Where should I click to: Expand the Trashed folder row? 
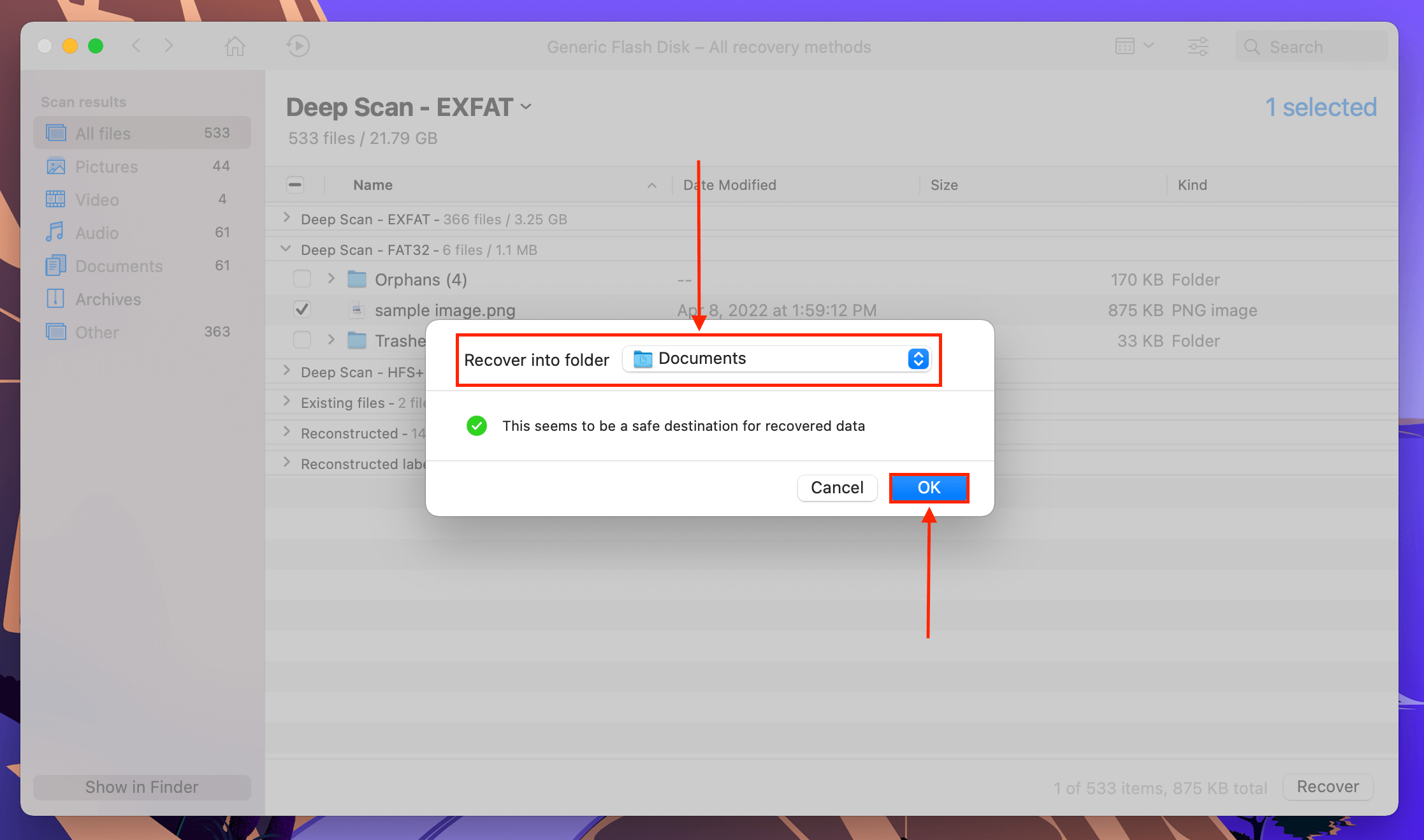tap(331, 340)
